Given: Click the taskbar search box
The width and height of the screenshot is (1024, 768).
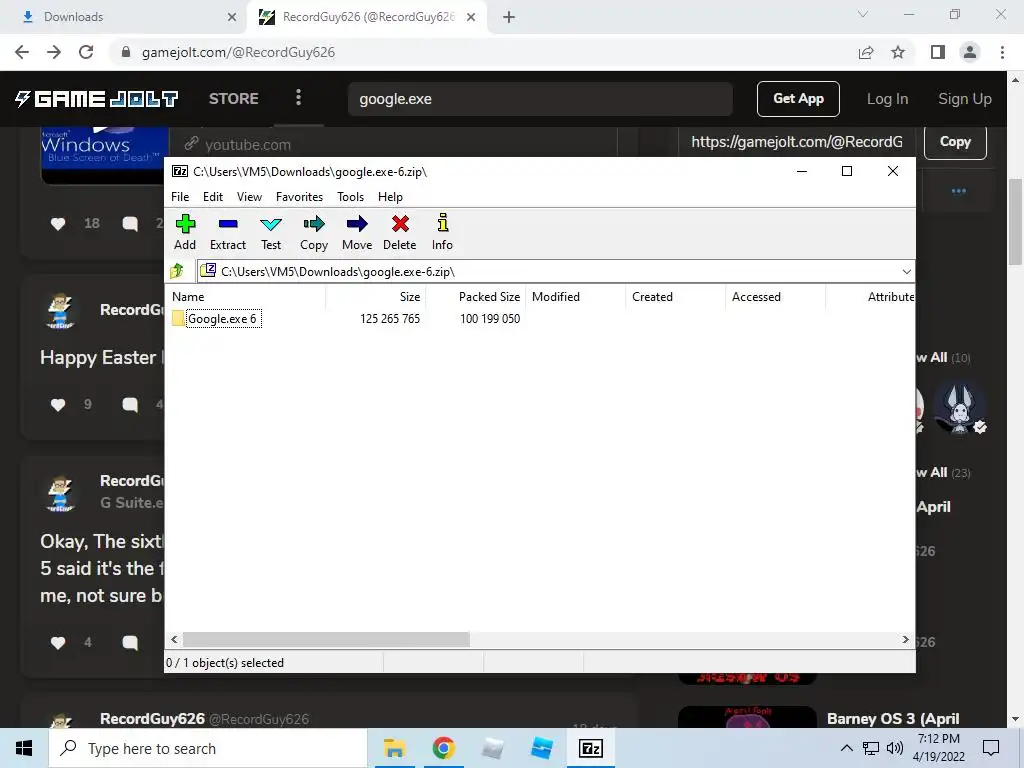Looking at the screenshot, I should [208, 748].
